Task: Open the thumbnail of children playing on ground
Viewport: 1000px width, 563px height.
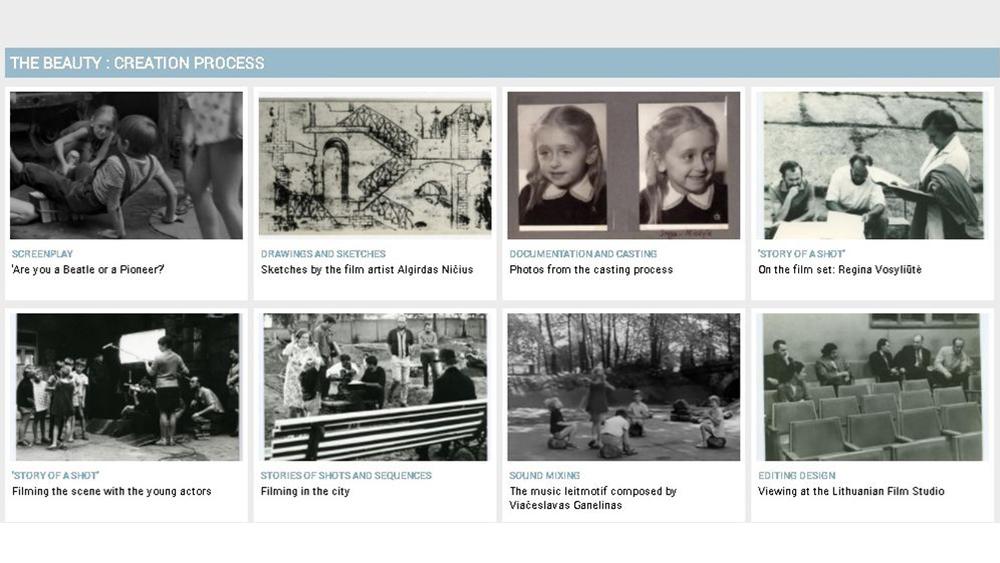Action: pyautogui.click(x=126, y=165)
